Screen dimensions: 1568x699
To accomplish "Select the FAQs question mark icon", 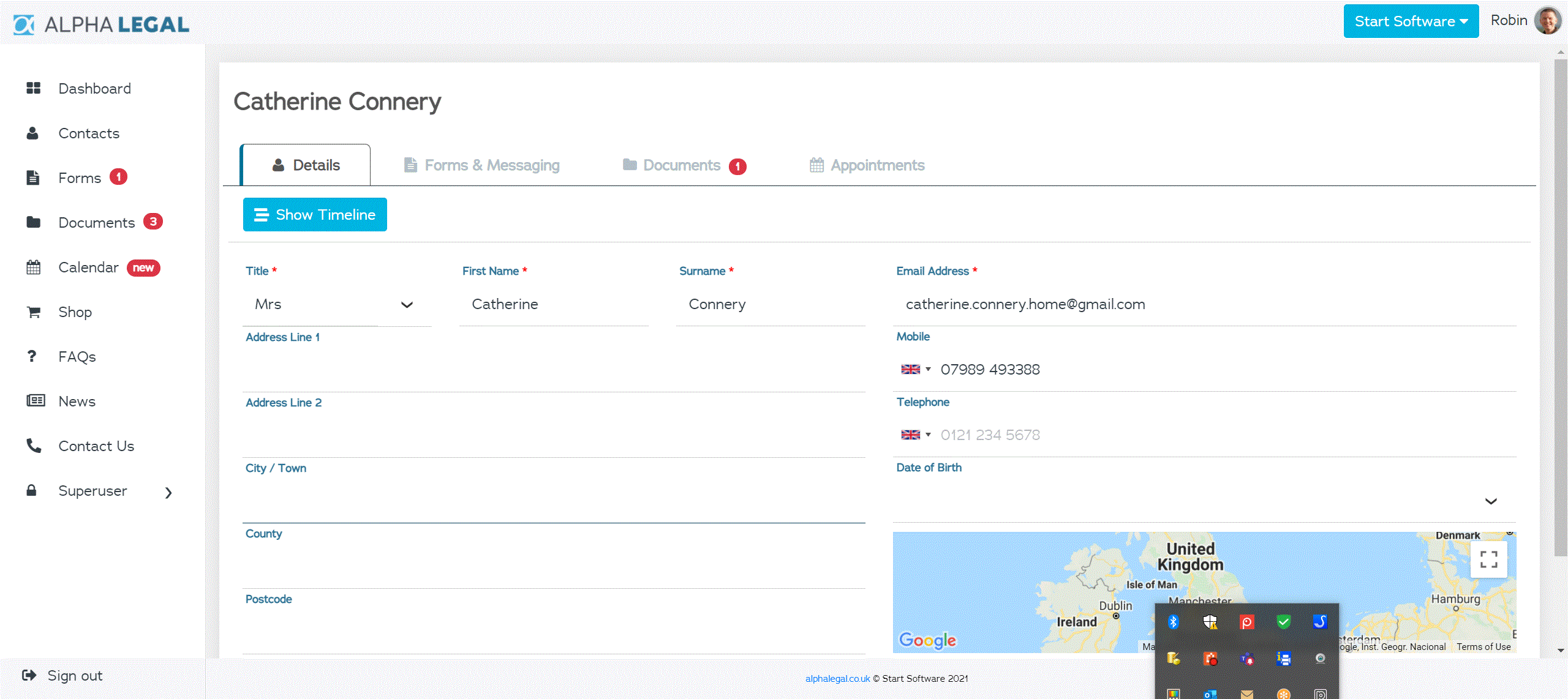I will point(32,356).
